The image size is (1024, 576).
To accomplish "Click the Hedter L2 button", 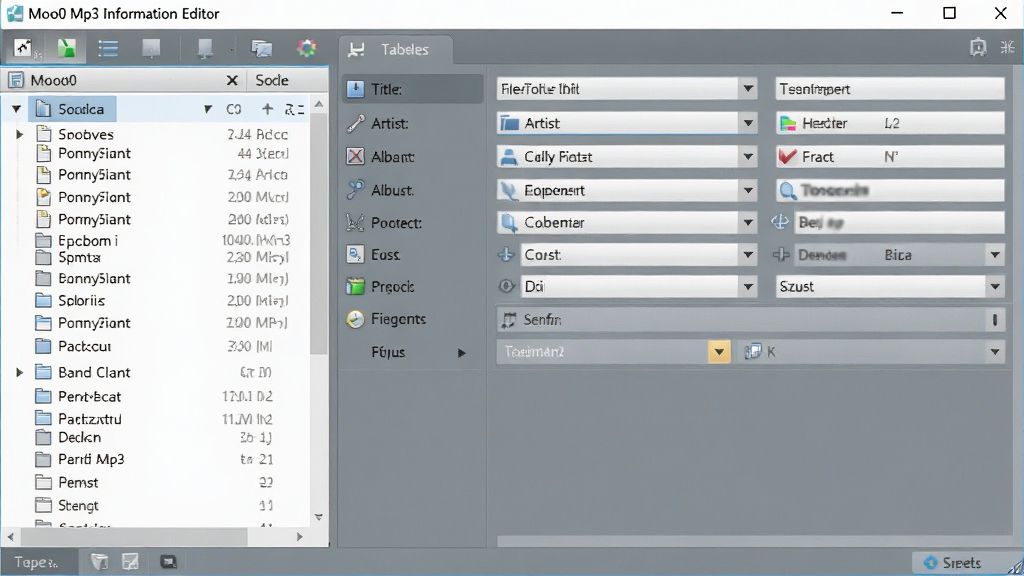I will [890, 123].
